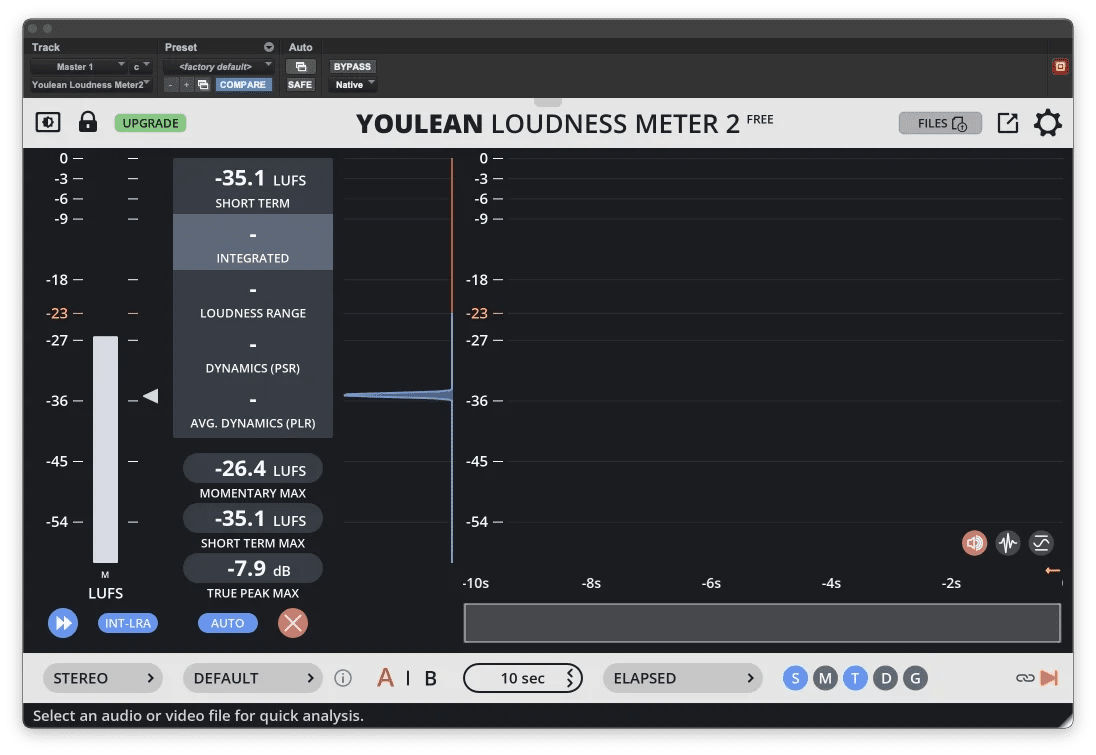Click the automation window icon under Auto
The height and width of the screenshot is (755, 1096).
301,66
